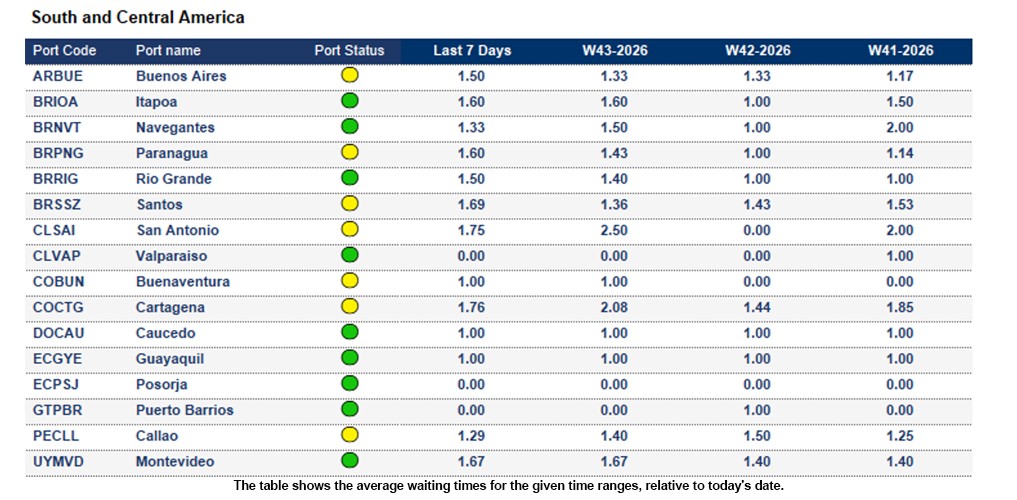
Task: Click the Itapoa port name
Action: 156,102
